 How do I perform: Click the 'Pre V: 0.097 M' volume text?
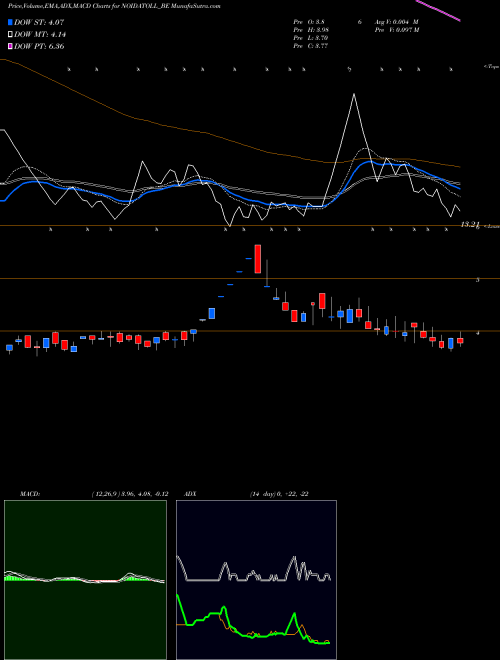pyautogui.click(x=397, y=29)
